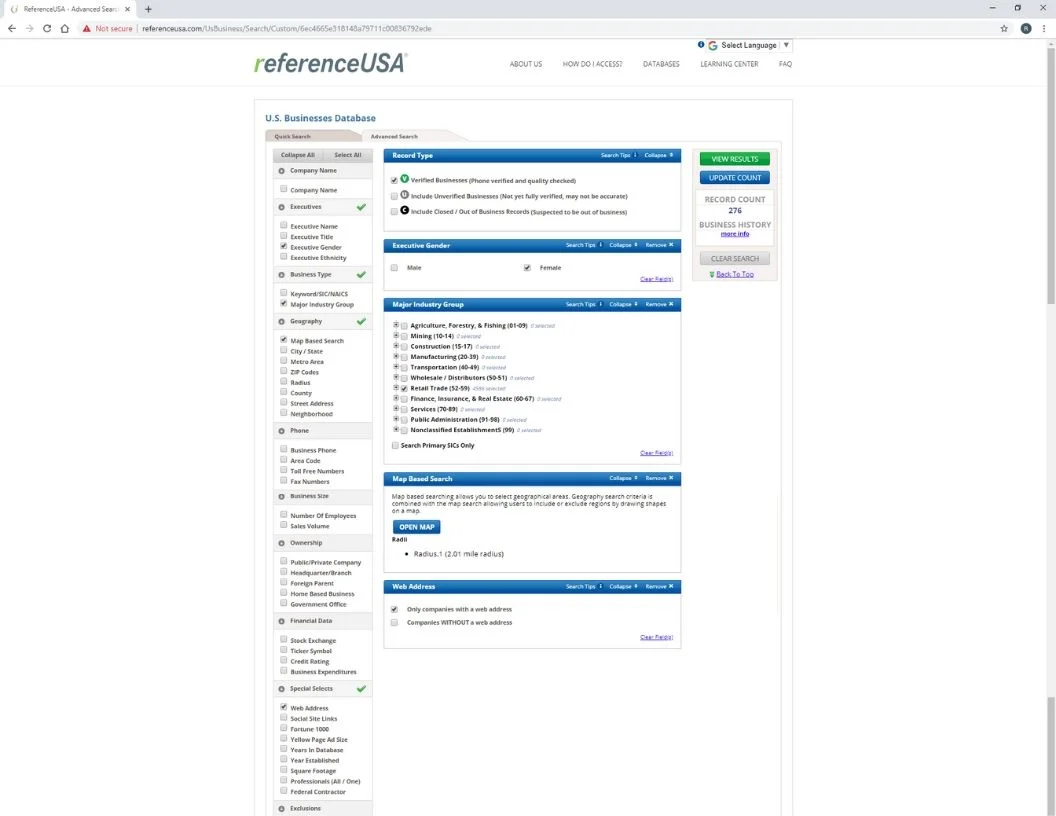Collapse the Business Type sidebar section icon
Image resolution: width=1056 pixels, height=816 pixels.
pos(282,275)
